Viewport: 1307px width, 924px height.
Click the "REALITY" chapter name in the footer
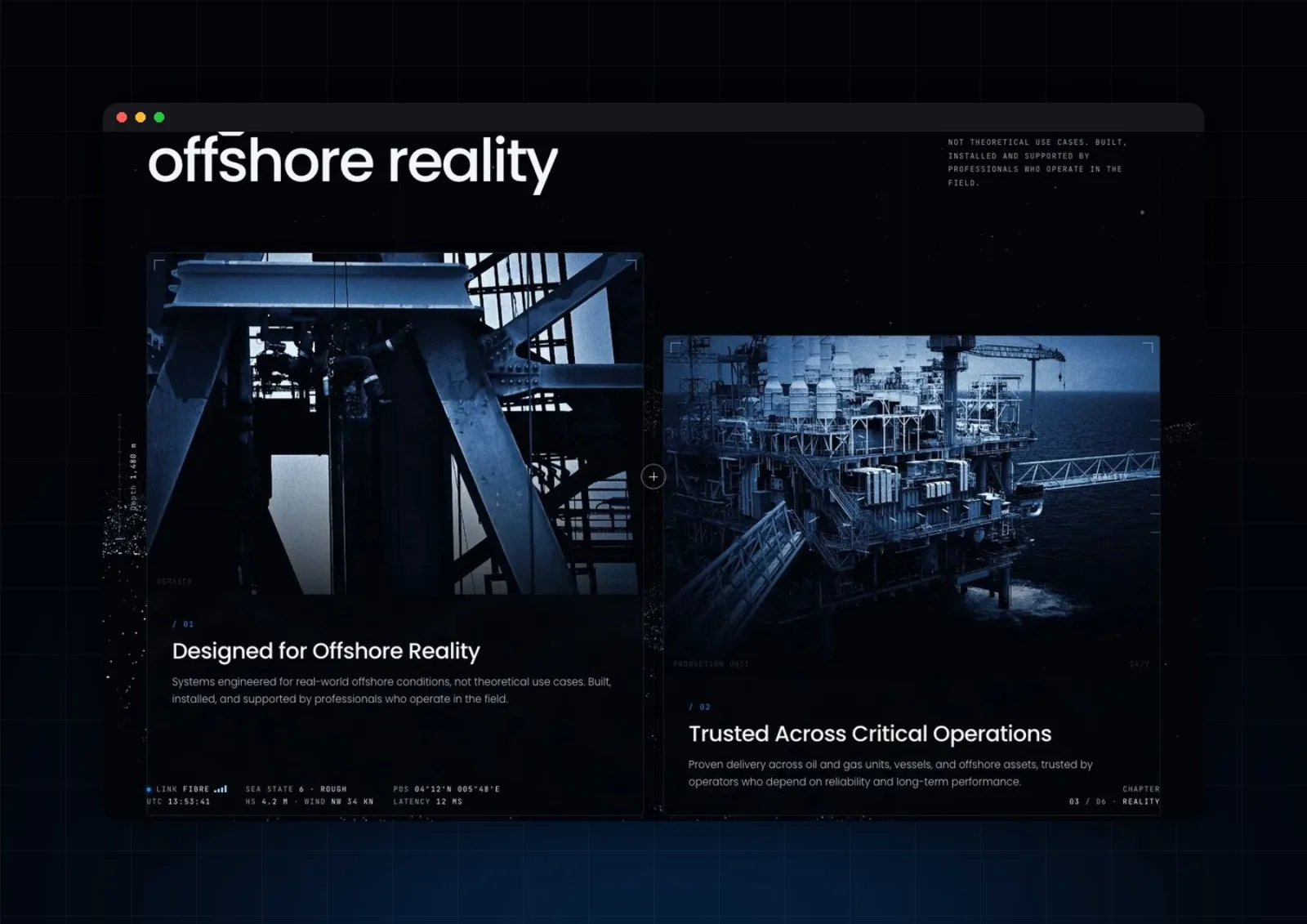click(1141, 801)
